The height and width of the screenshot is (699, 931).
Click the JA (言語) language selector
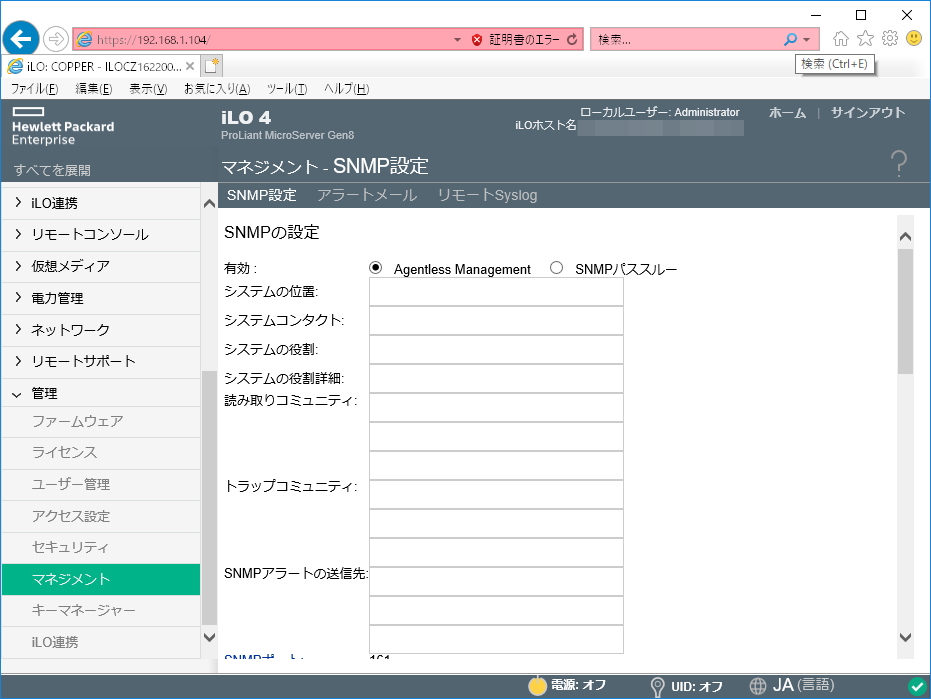tap(803, 685)
